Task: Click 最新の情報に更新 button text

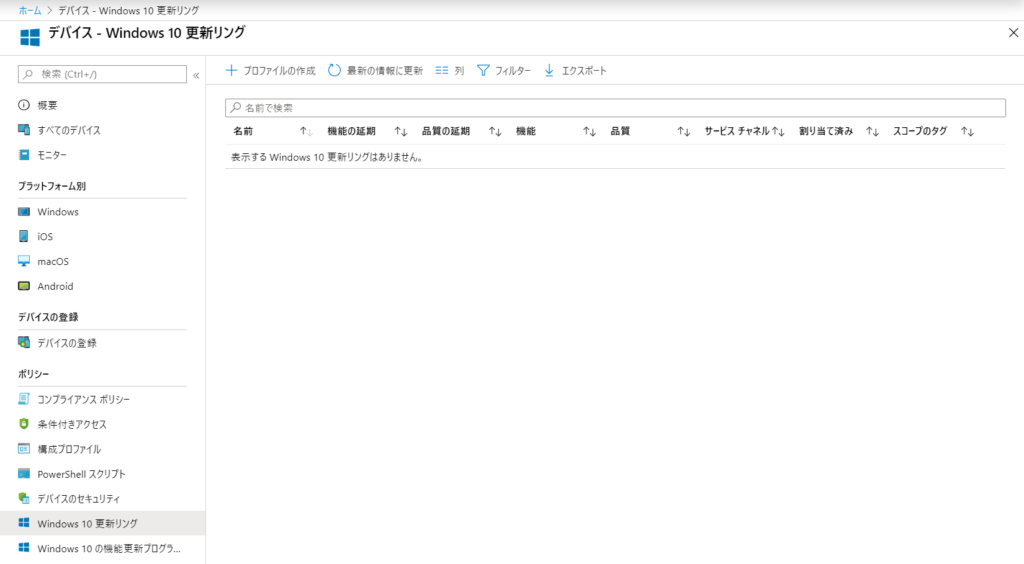Action: pos(385,70)
